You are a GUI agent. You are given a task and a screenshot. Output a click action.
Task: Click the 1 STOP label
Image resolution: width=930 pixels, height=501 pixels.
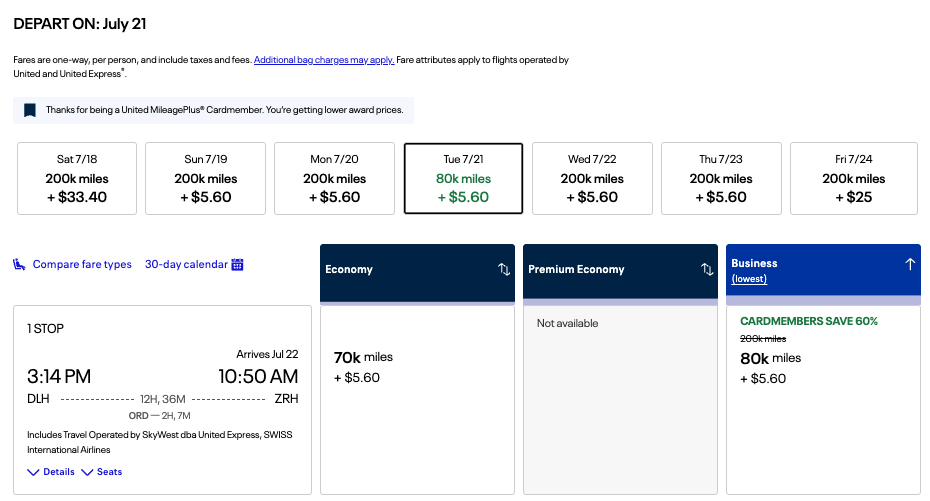point(45,328)
